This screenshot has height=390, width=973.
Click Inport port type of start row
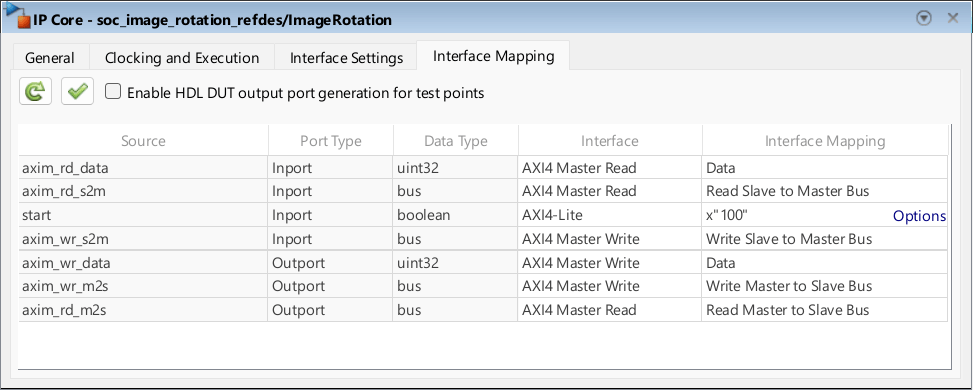pos(331,215)
